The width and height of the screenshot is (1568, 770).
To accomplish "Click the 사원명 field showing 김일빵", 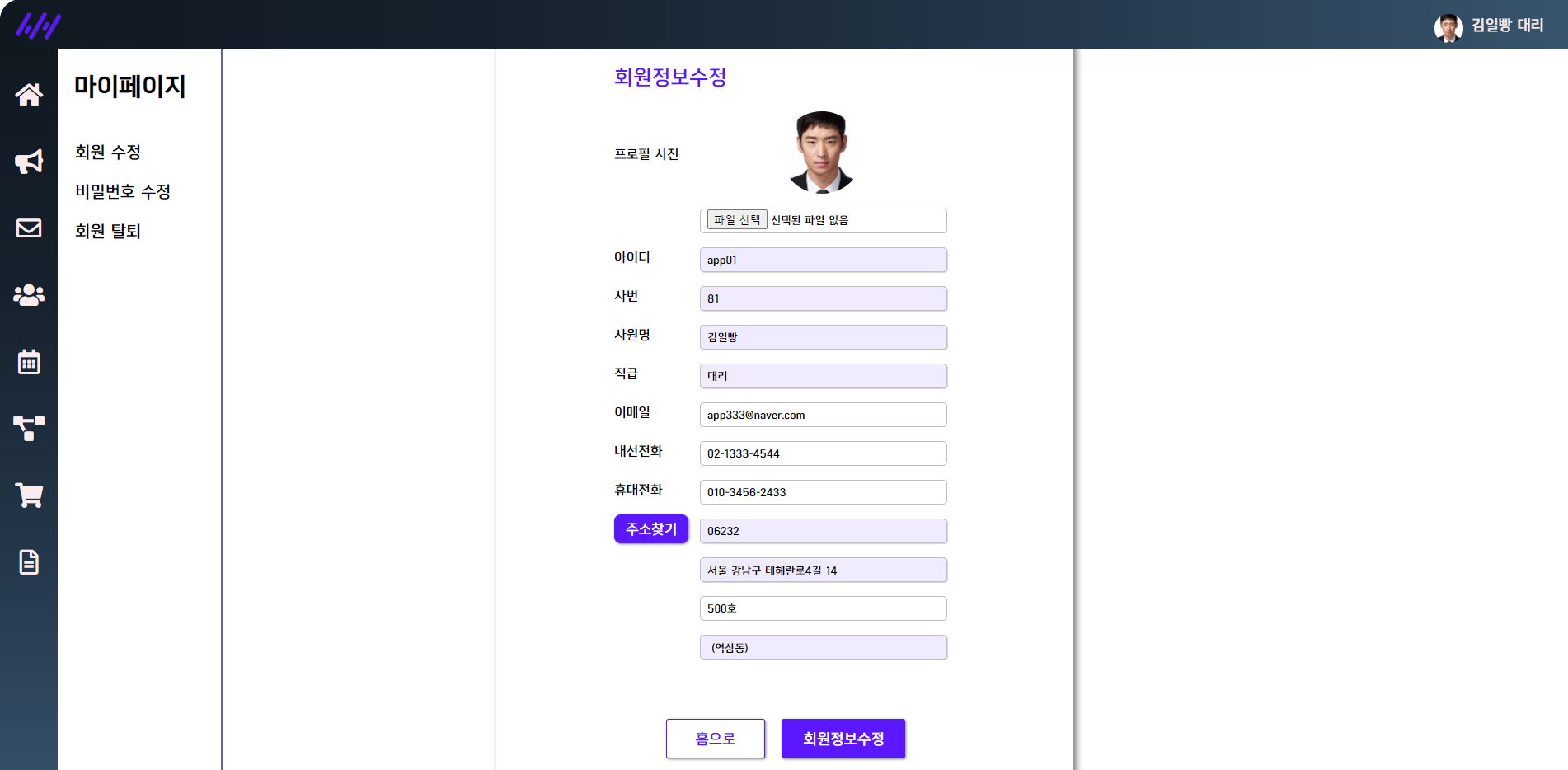I will tap(824, 337).
